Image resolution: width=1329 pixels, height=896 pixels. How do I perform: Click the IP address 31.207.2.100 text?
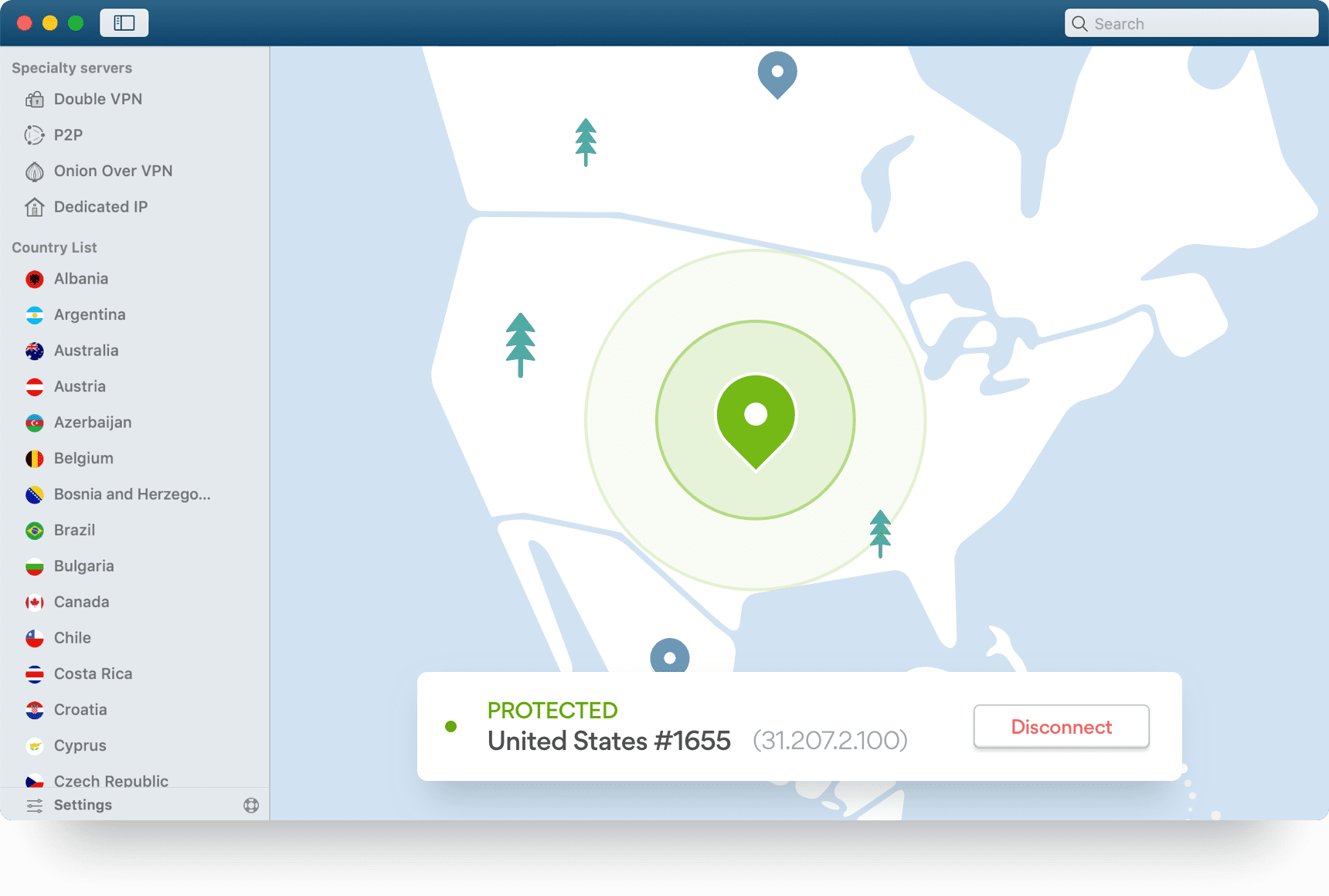tap(831, 740)
